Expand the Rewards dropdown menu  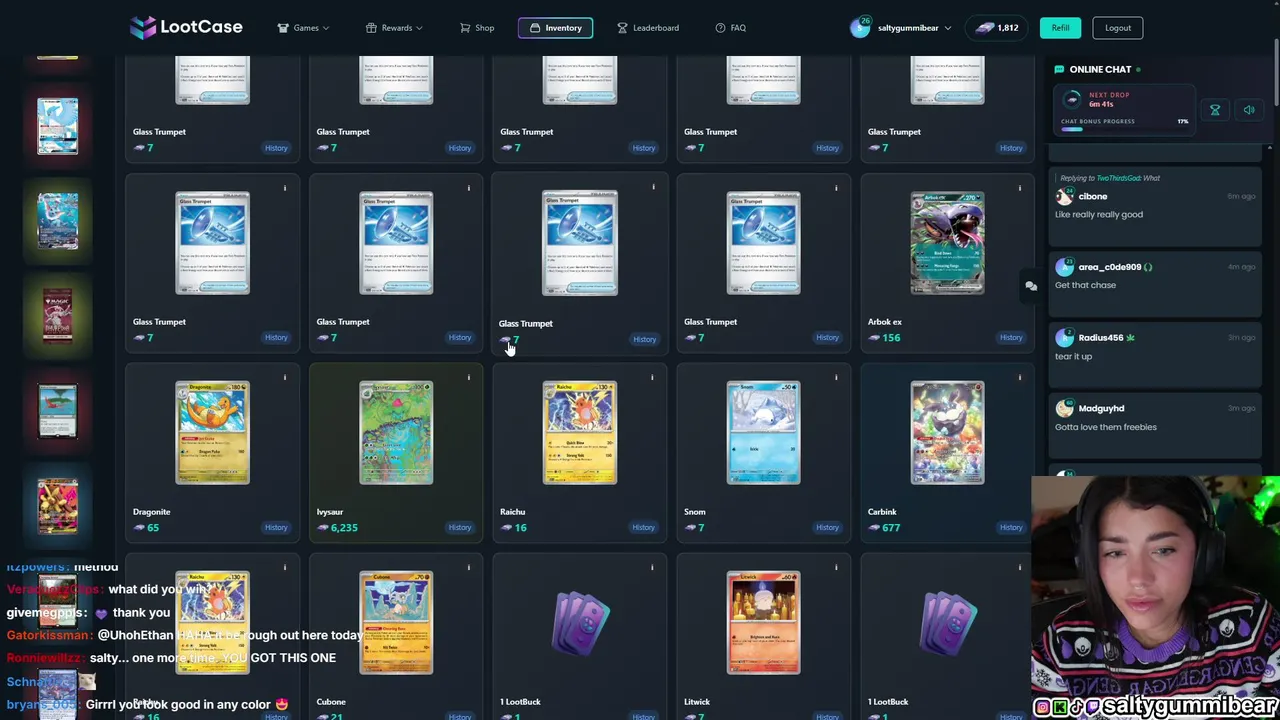[394, 28]
